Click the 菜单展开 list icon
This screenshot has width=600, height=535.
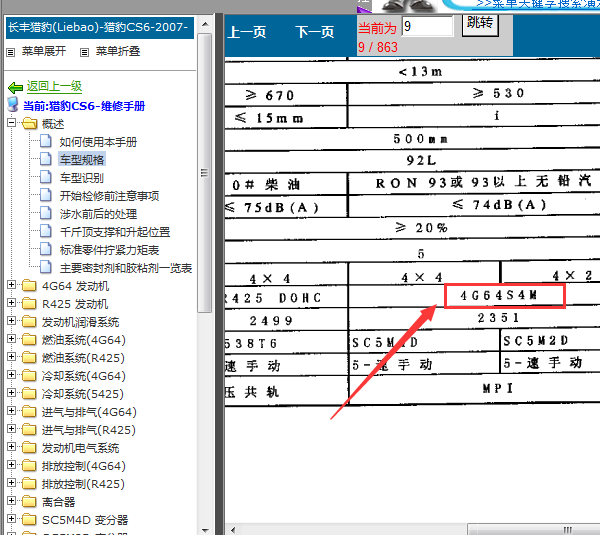11,52
